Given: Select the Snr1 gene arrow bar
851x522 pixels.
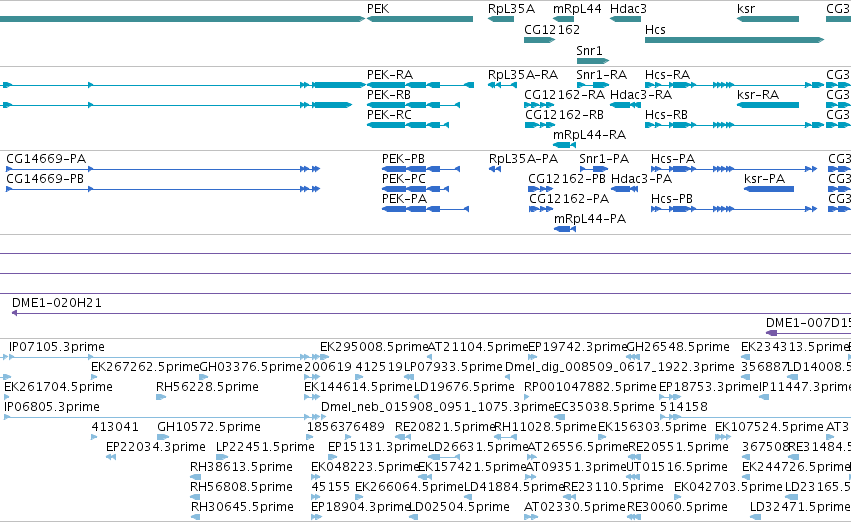Looking at the screenshot, I should [593, 61].
